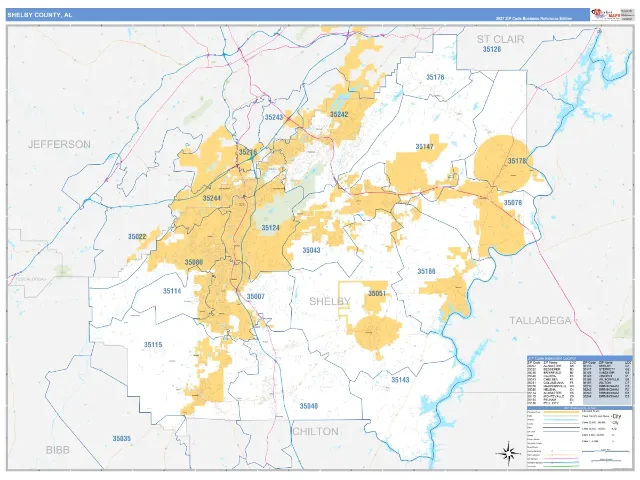This screenshot has width=640, height=480.
Task: Select ZIP code 35114 label
Action: tap(172, 291)
